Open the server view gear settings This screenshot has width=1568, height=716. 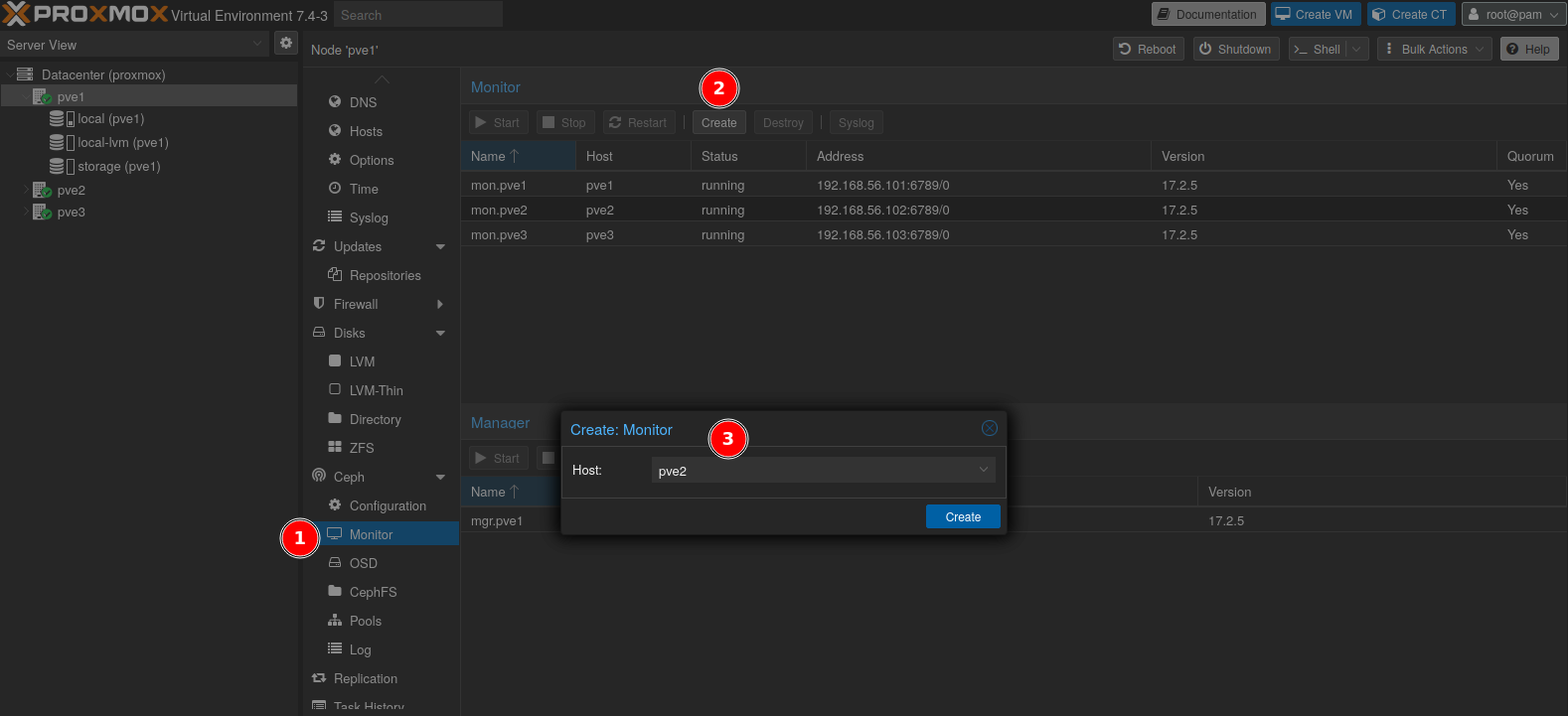pyautogui.click(x=286, y=43)
